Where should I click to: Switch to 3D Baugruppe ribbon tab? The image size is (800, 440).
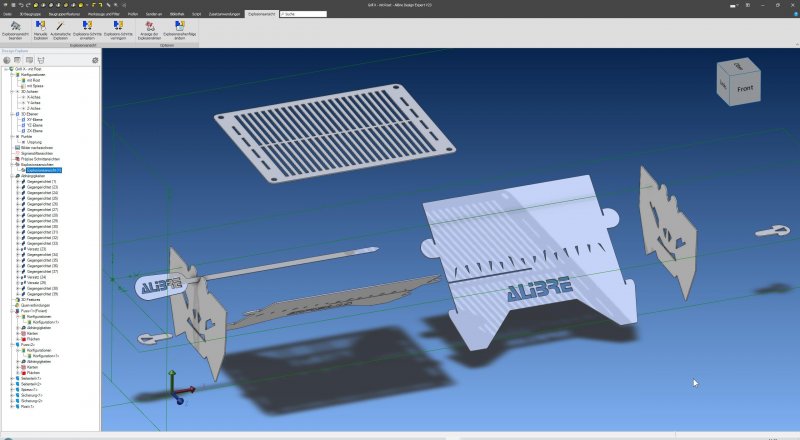click(30, 14)
